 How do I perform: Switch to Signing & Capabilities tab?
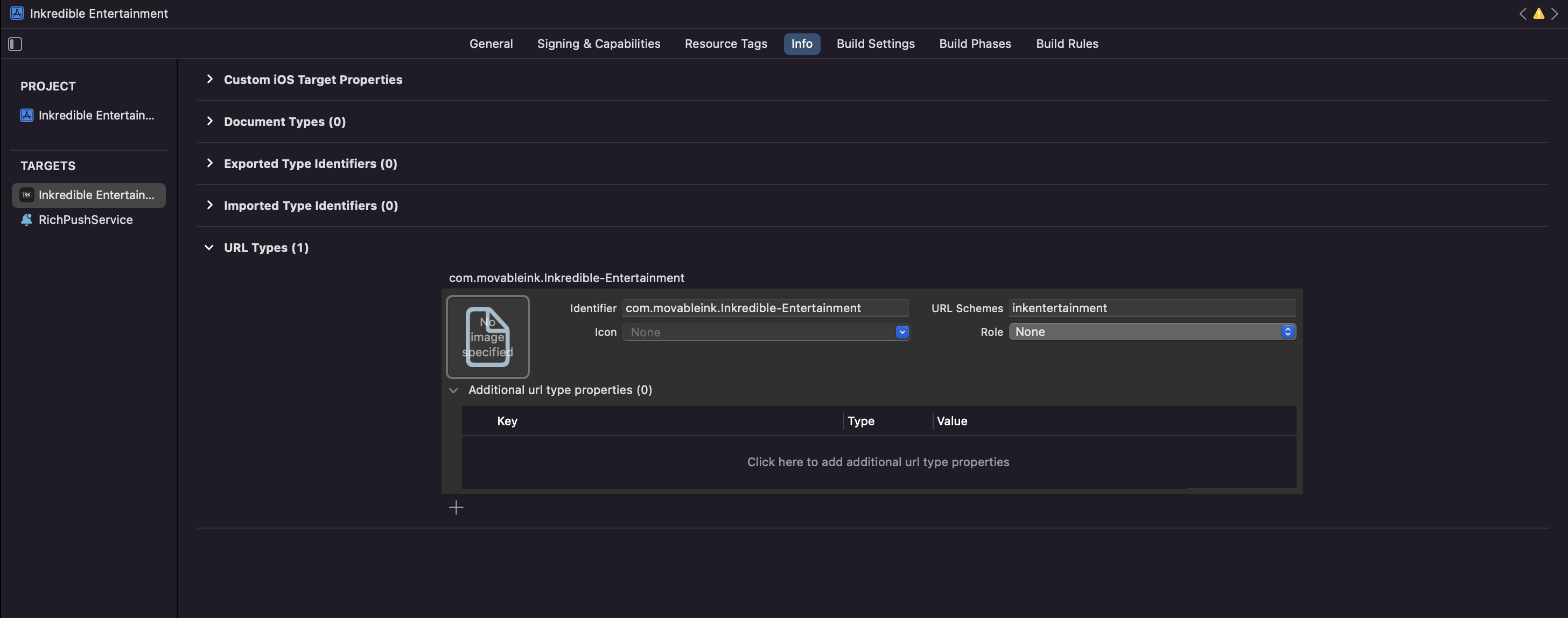coord(598,44)
